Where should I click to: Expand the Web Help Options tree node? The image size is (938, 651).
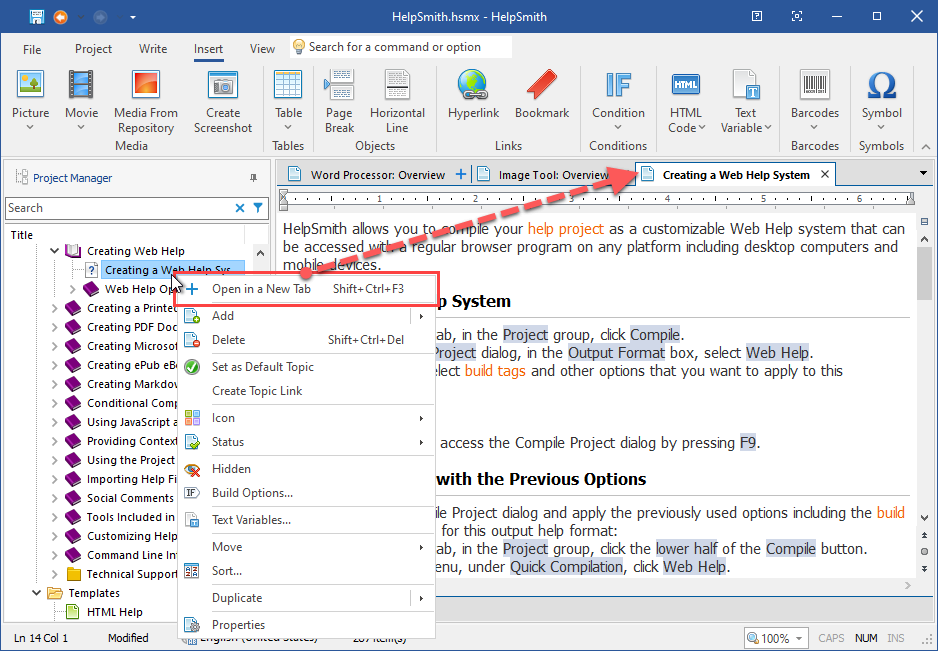click(72, 289)
